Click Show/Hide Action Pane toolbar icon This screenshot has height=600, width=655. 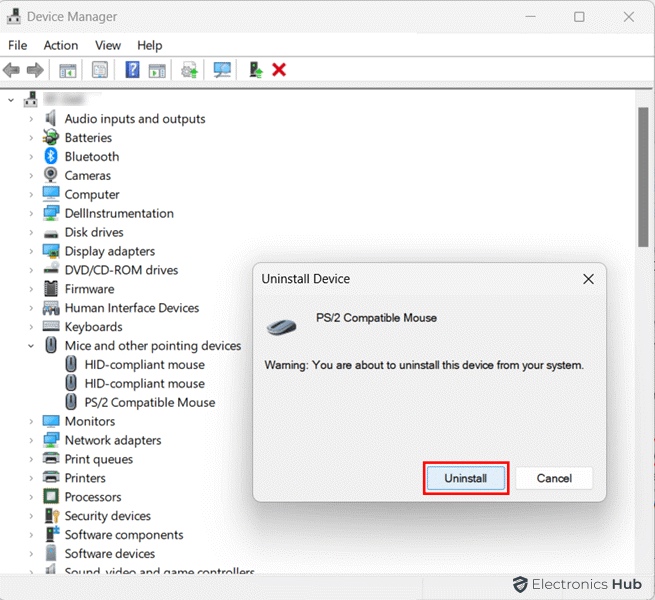[157, 70]
